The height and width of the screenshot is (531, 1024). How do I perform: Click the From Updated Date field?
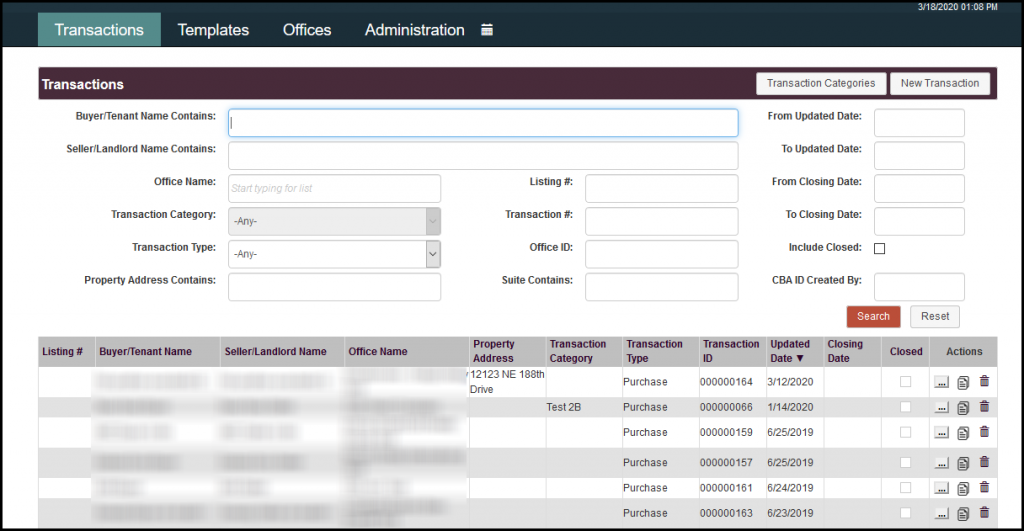click(920, 123)
